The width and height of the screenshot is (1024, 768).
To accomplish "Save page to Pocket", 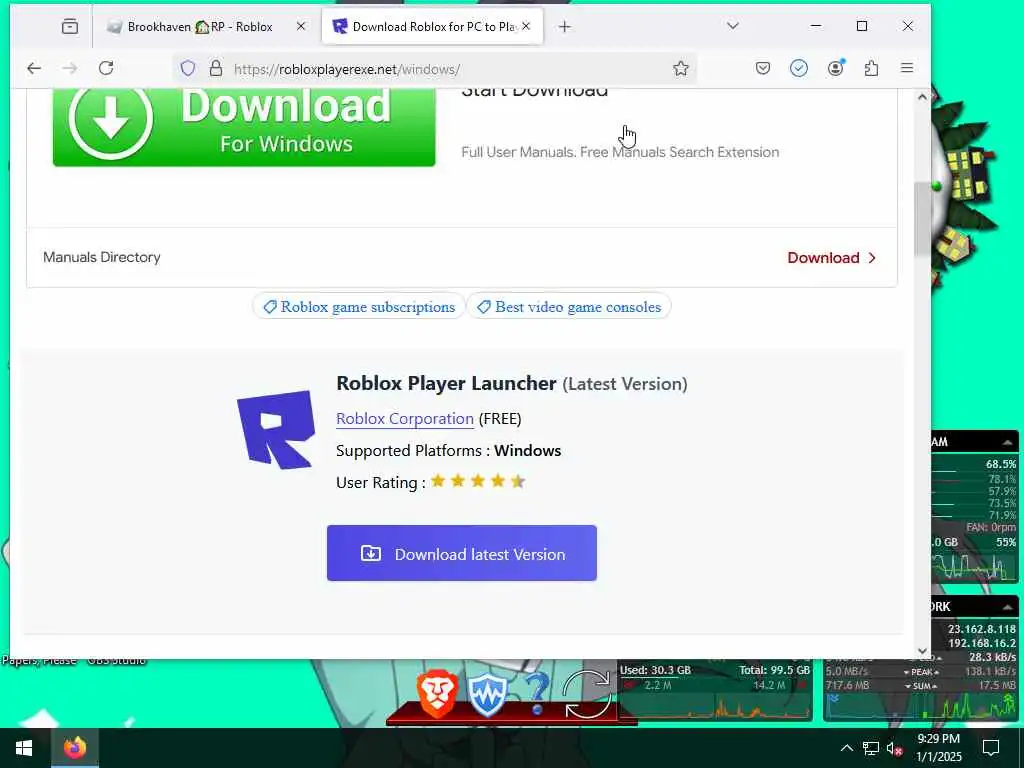I will tap(763, 68).
